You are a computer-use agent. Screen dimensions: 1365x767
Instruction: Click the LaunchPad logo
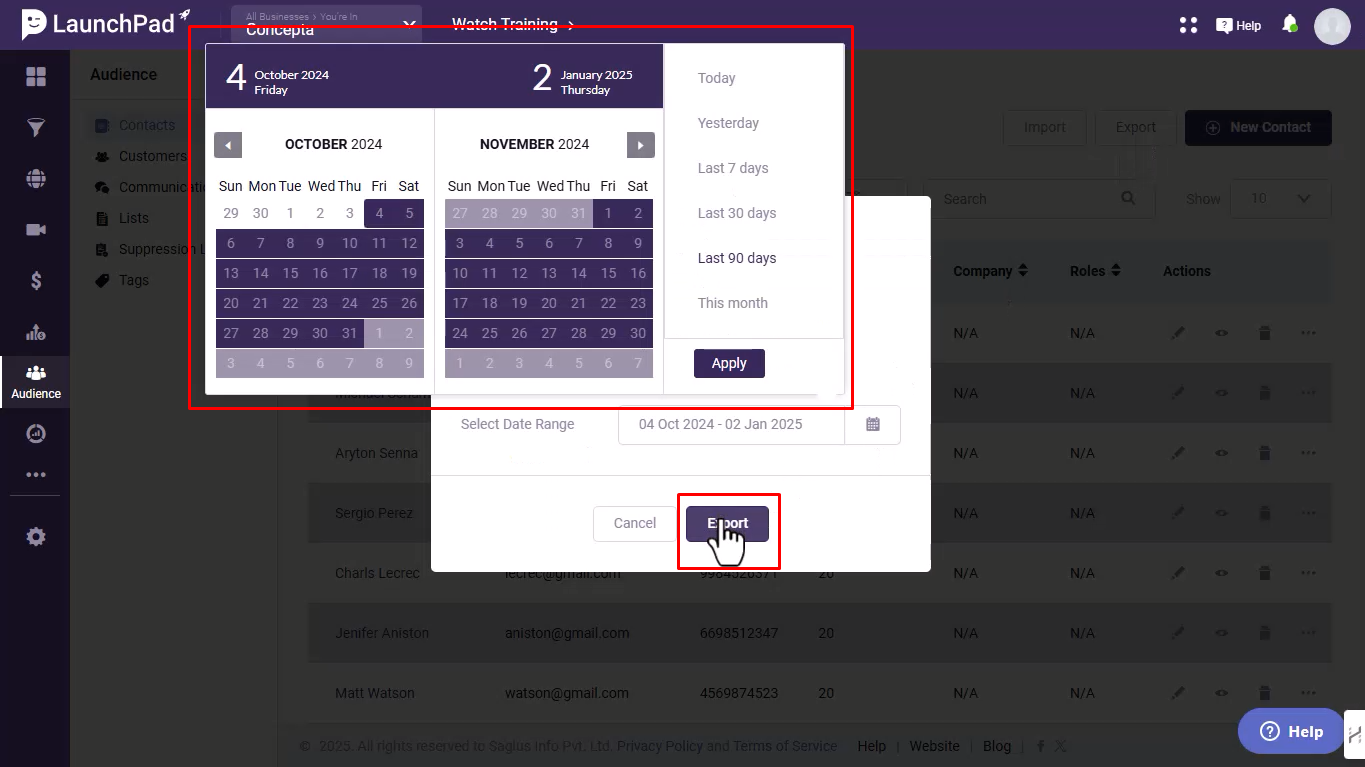(106, 22)
